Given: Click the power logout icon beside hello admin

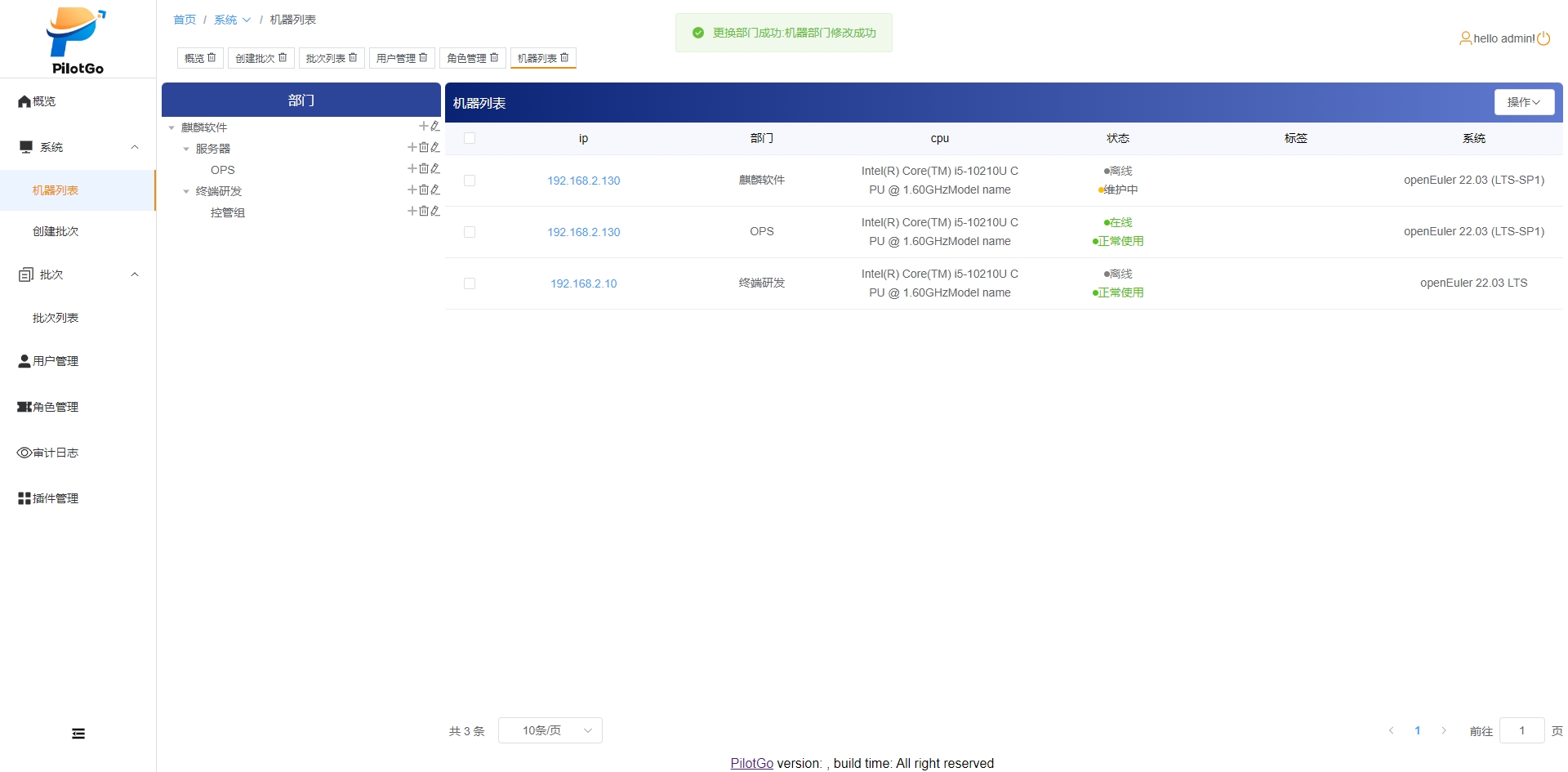Looking at the screenshot, I should coord(1543,38).
